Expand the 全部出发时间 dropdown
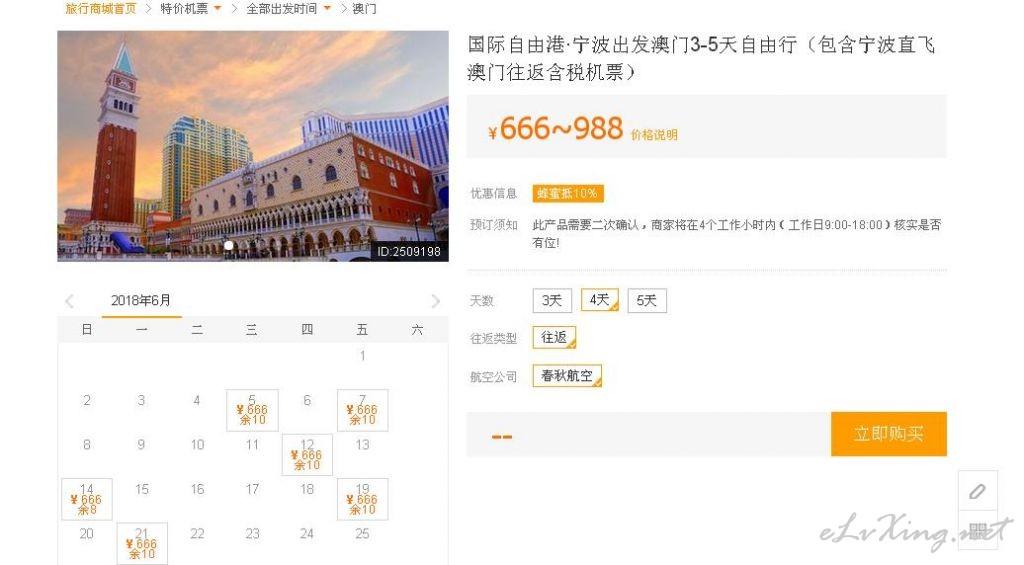The height and width of the screenshot is (565, 1024). 288,8
